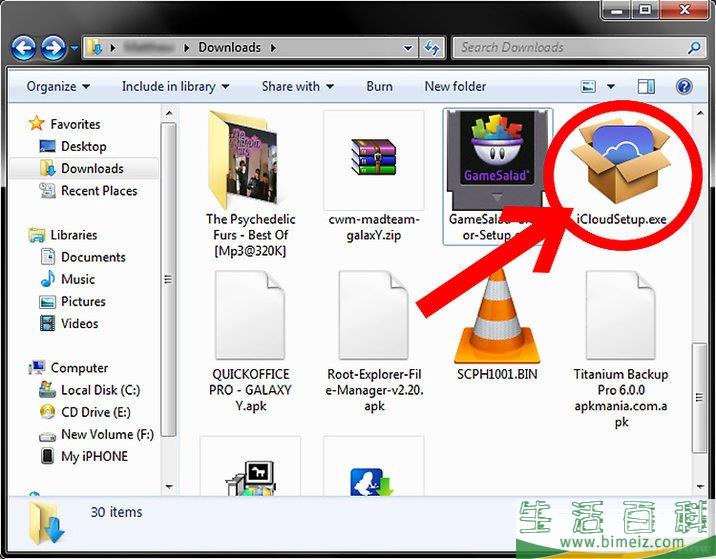Select Libraries in the navigation pane
The image size is (716, 559).
74,235
